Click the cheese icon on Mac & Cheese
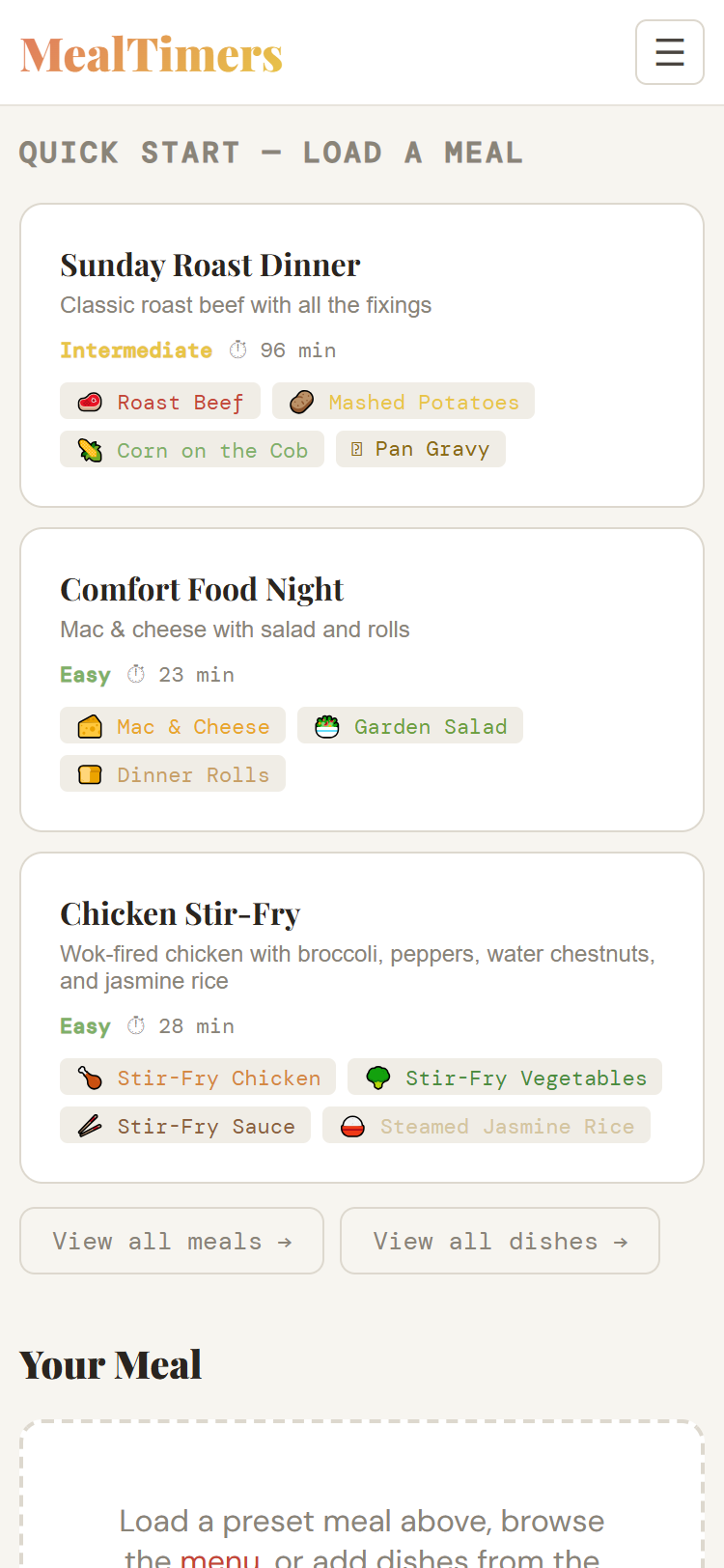This screenshot has width=724, height=1568. tap(89, 725)
